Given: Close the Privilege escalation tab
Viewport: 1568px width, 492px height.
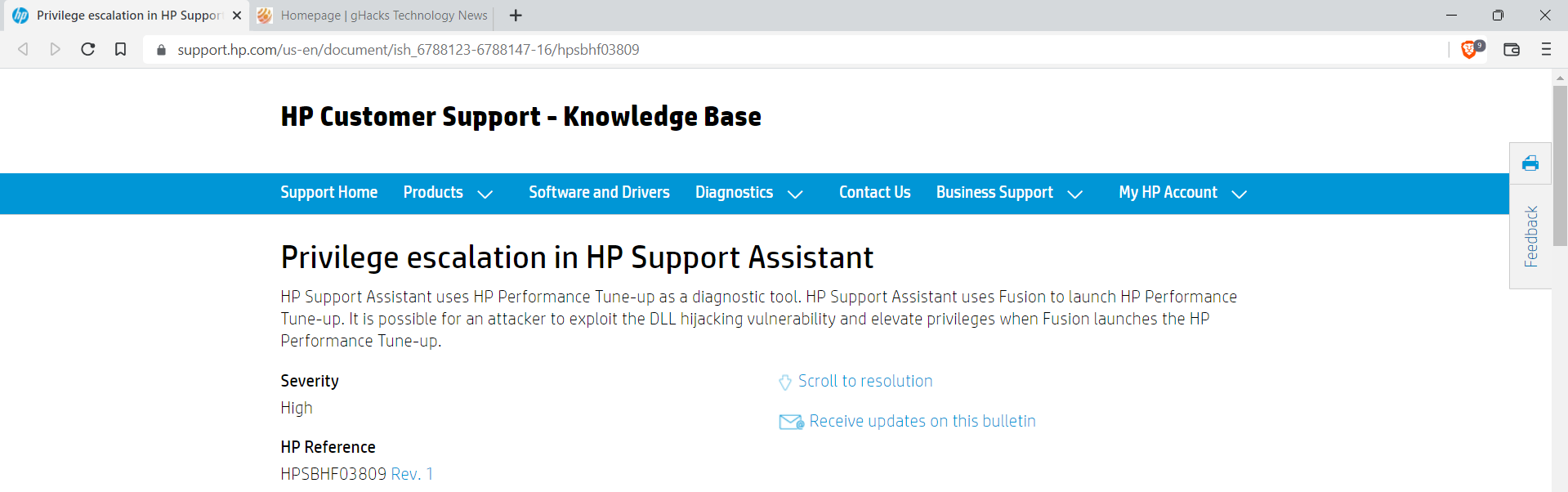Looking at the screenshot, I should 237,16.
